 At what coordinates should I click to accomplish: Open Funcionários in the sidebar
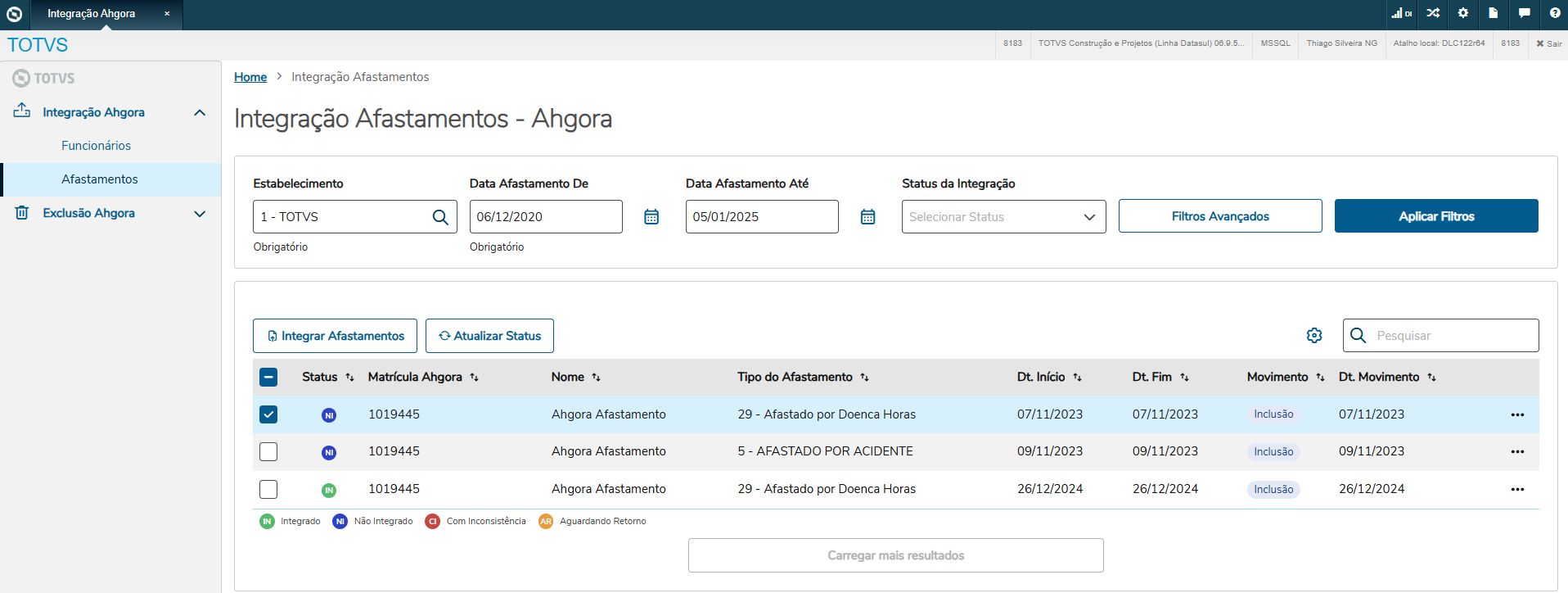tap(96, 146)
